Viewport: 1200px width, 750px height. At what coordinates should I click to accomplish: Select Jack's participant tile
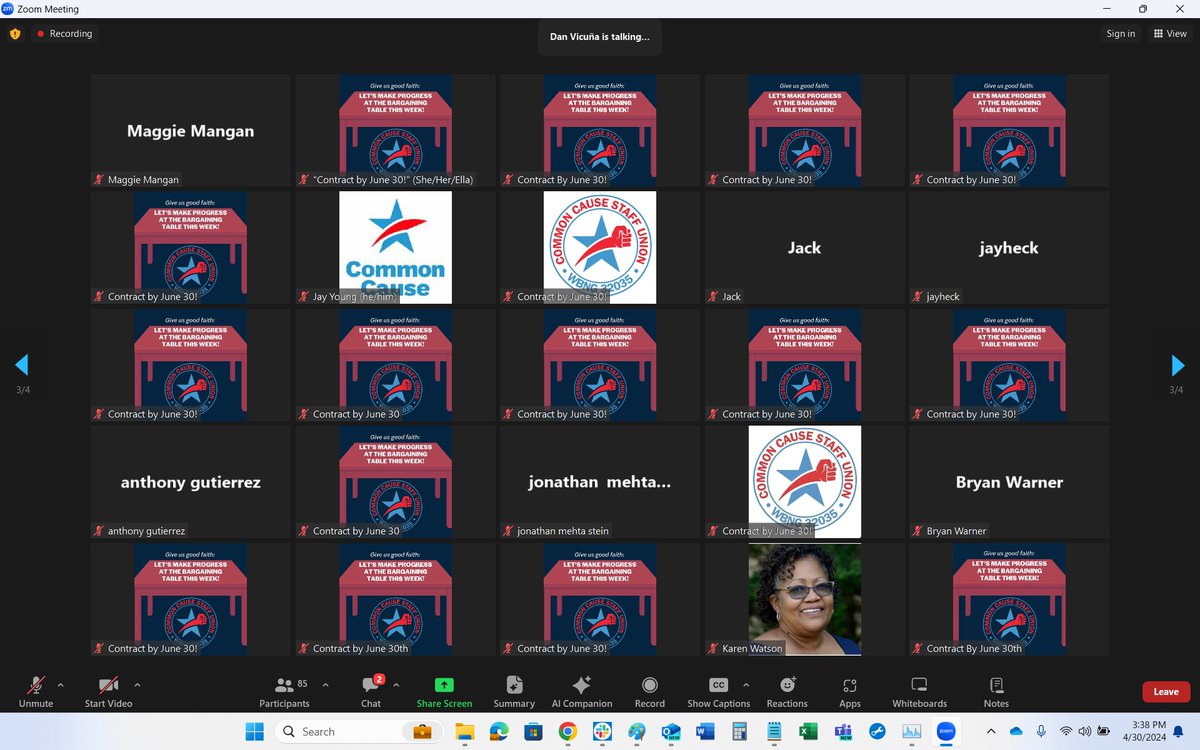tap(804, 247)
